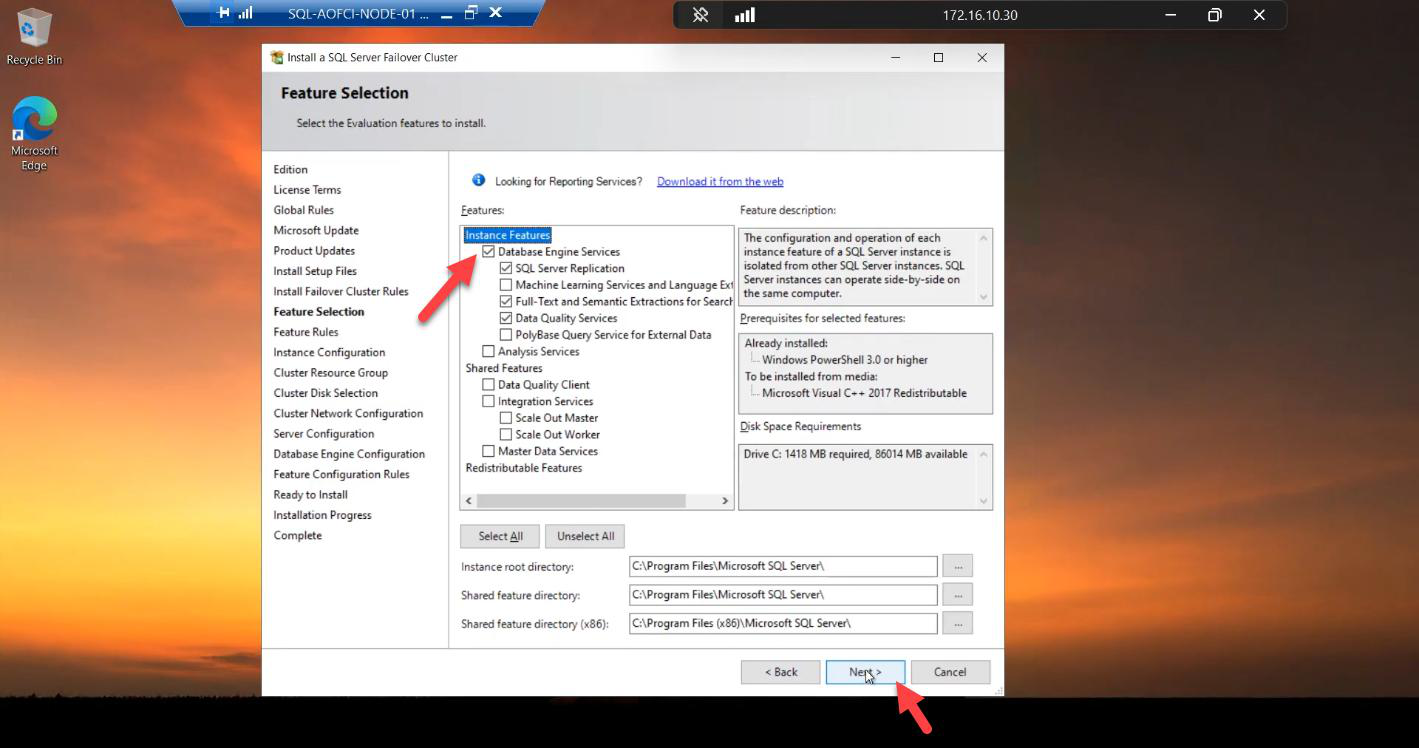
Task: Maximize the Install a SQL Server Failover Cluster window
Action: pyautogui.click(x=938, y=57)
